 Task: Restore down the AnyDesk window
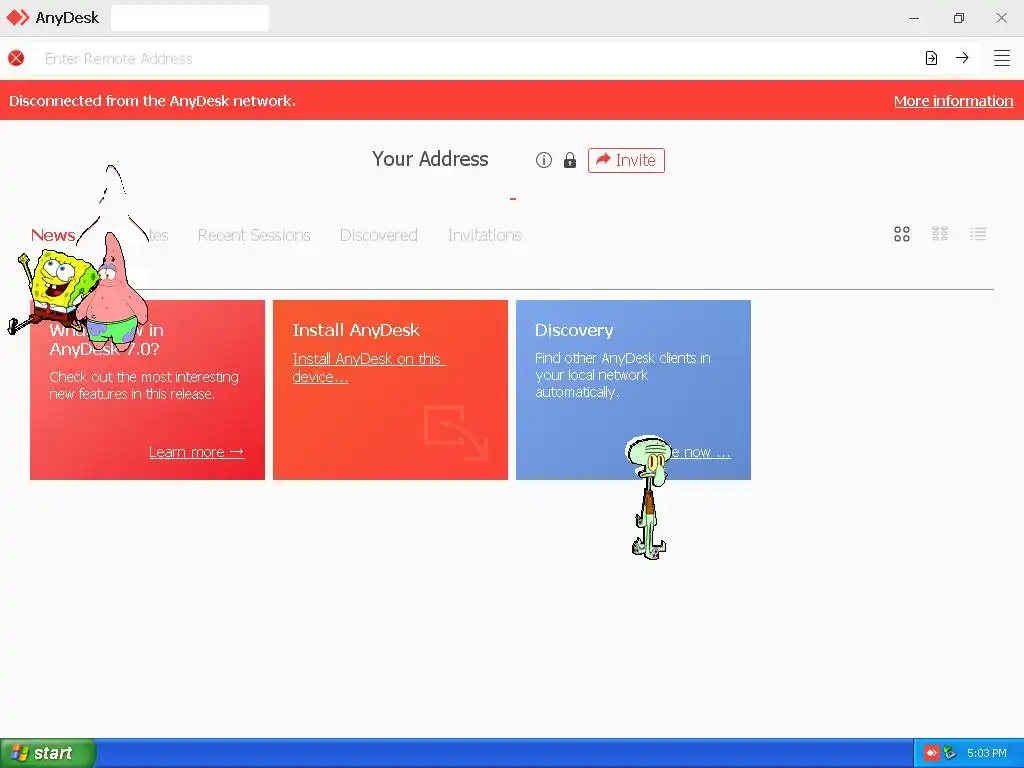point(958,18)
